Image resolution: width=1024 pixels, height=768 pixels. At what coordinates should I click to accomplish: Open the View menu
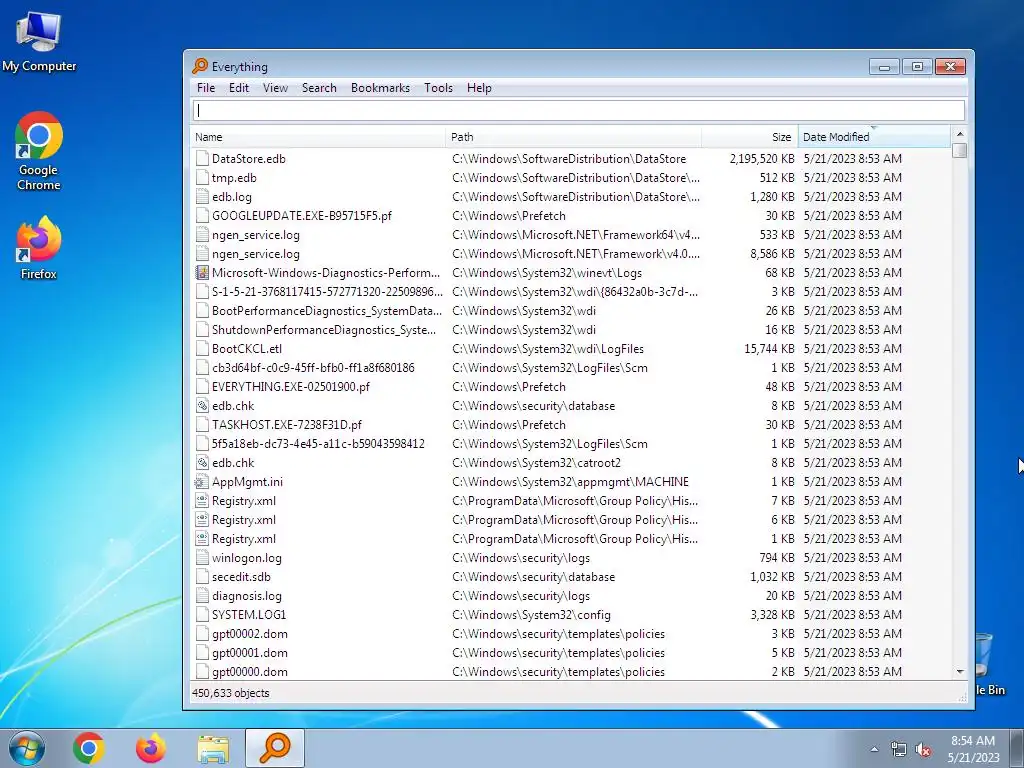275,88
